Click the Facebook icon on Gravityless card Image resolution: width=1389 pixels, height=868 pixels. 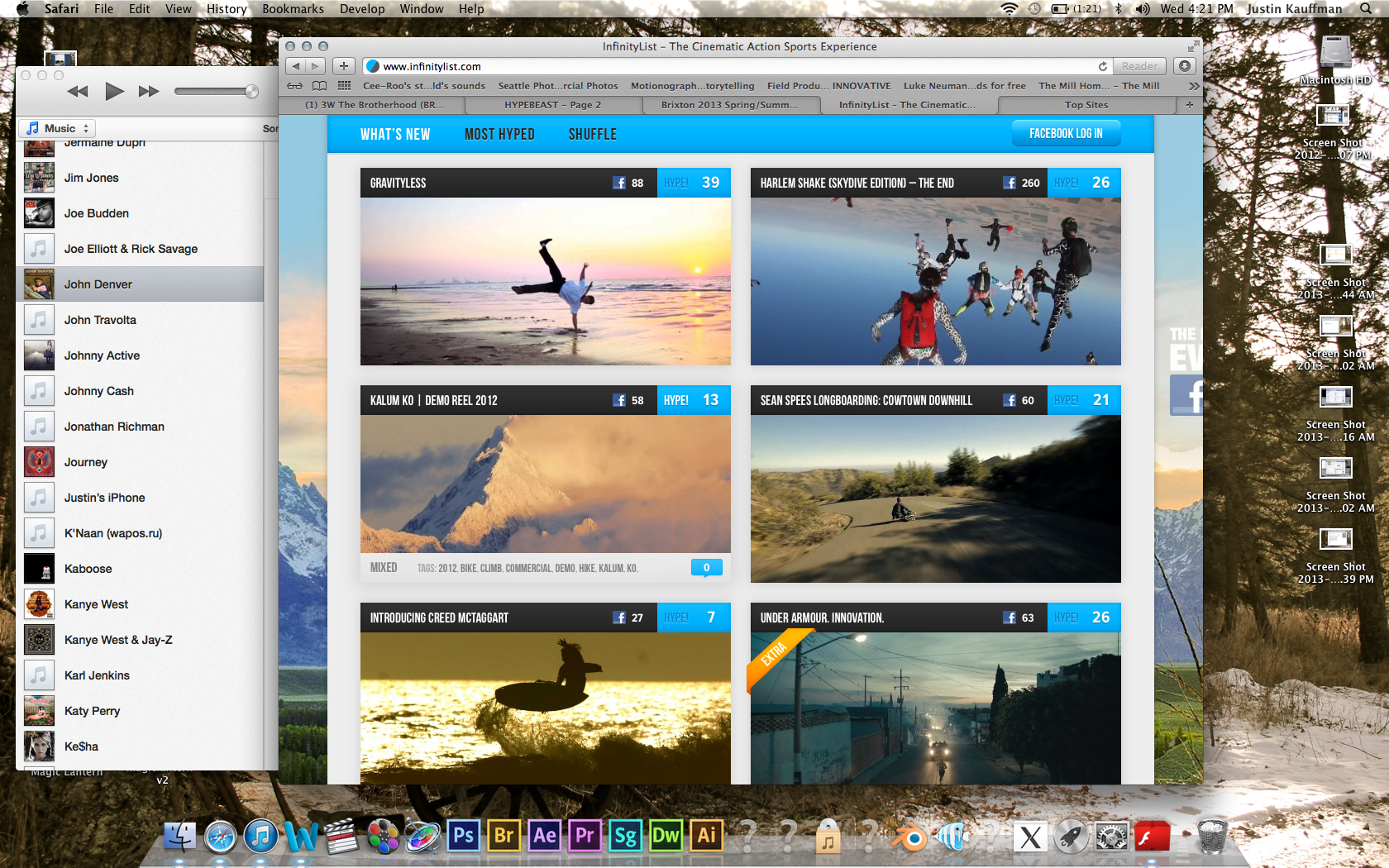[x=619, y=183]
